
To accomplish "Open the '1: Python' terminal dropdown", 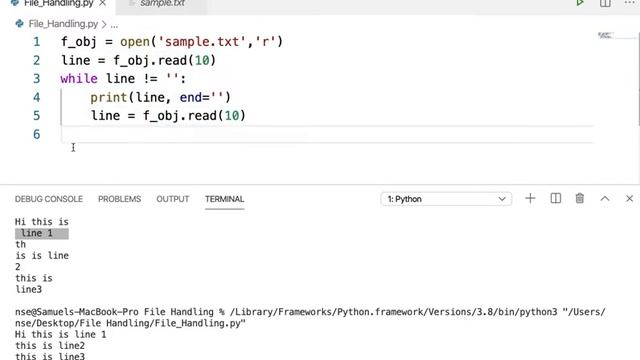I will (x=446, y=199).
